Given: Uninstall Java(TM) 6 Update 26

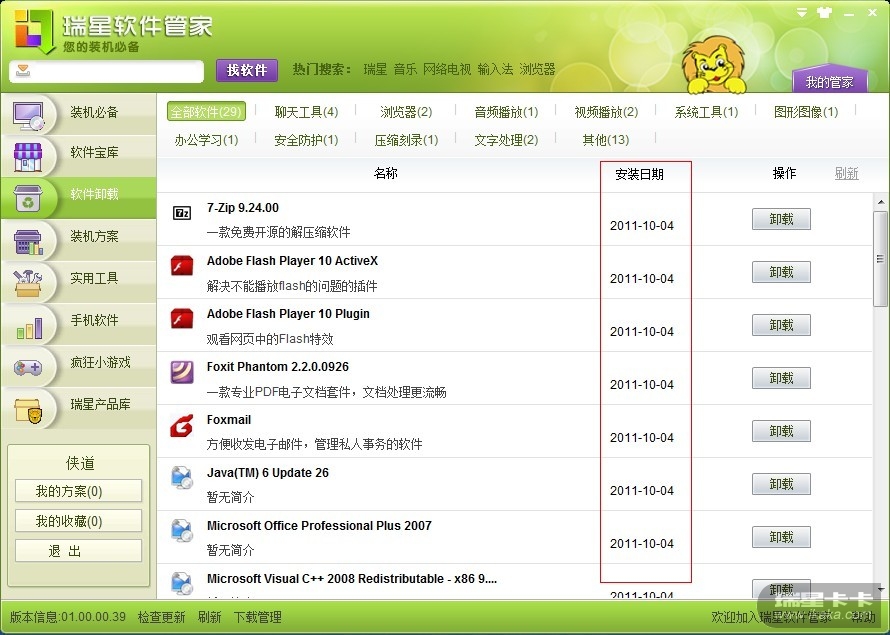Looking at the screenshot, I should (781, 484).
